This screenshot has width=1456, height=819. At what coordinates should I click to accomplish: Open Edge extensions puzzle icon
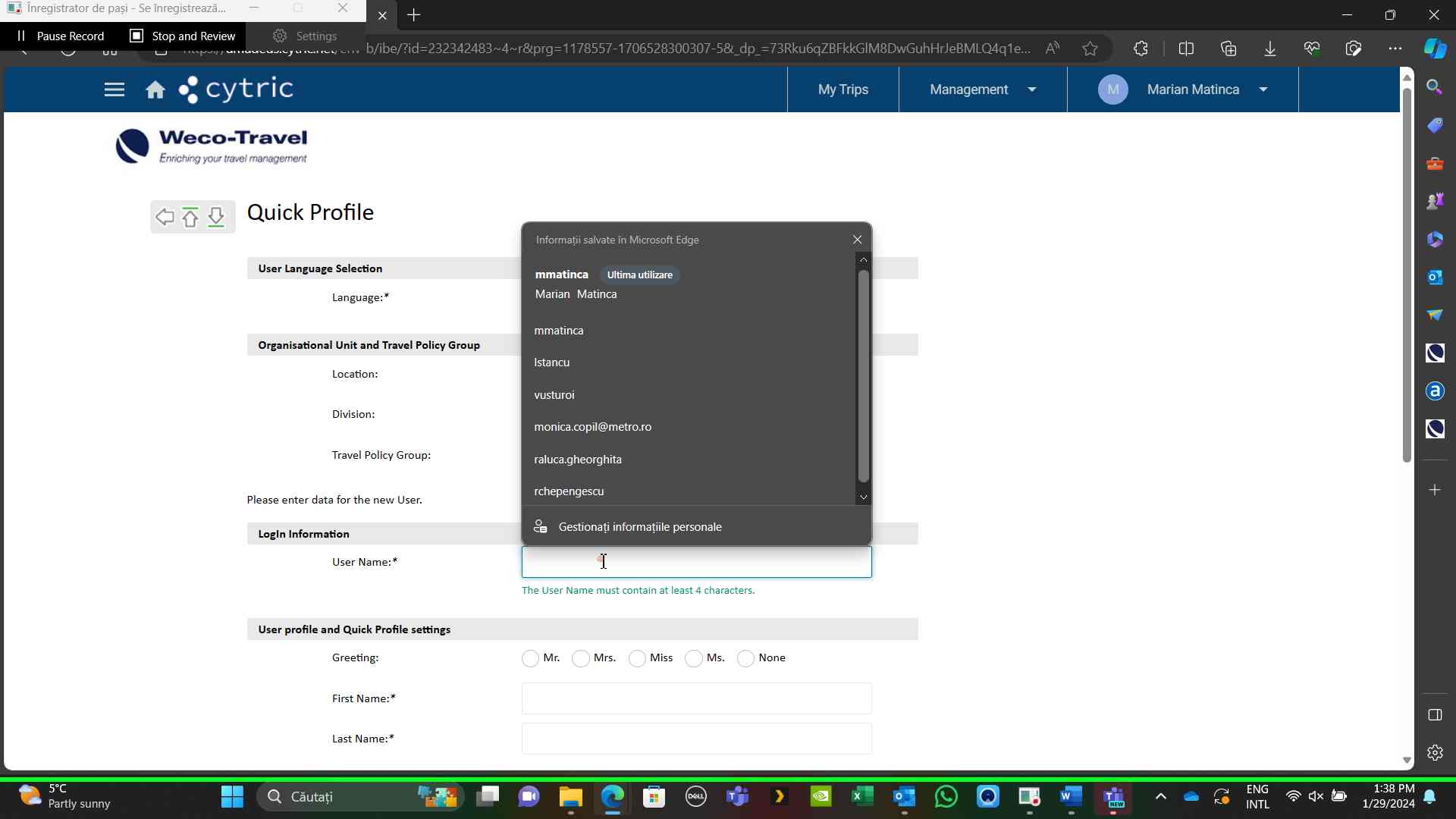point(1141,49)
